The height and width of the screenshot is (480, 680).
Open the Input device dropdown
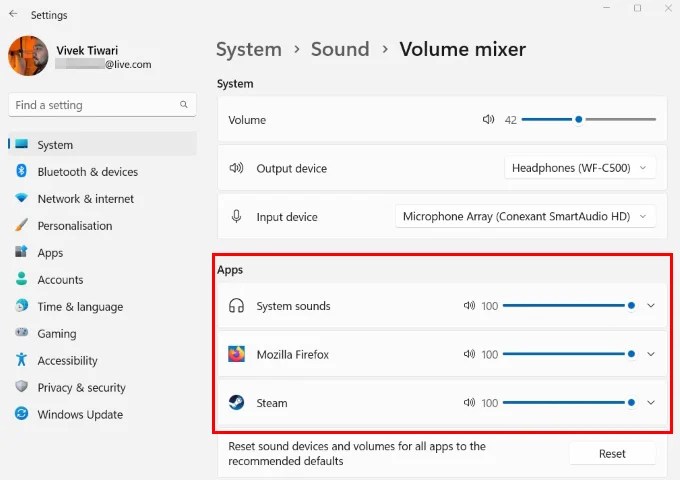point(525,216)
